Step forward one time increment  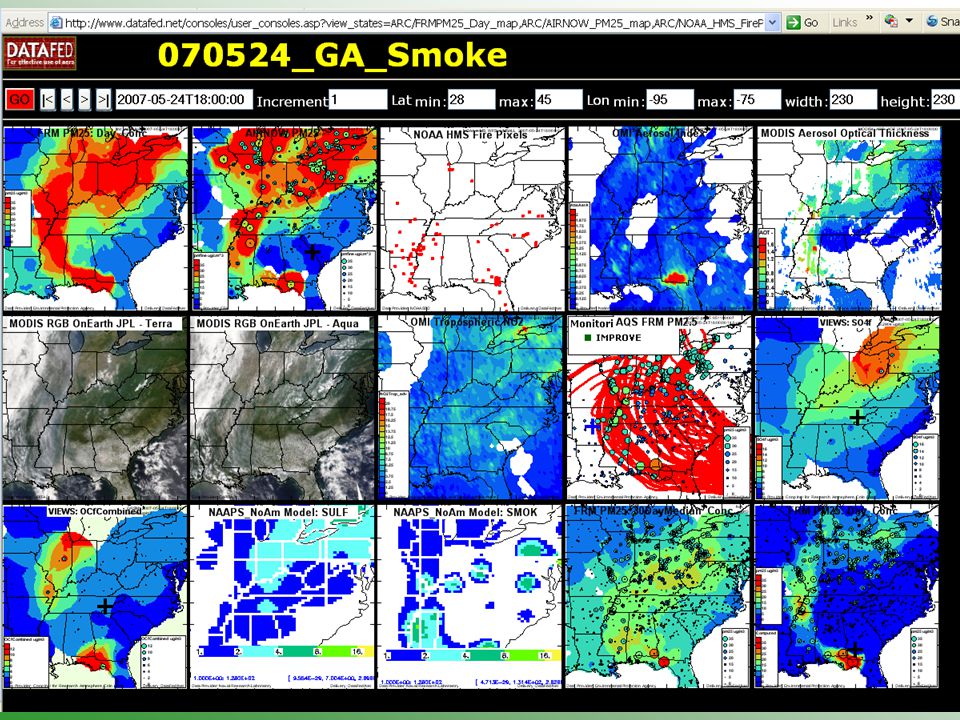point(84,100)
